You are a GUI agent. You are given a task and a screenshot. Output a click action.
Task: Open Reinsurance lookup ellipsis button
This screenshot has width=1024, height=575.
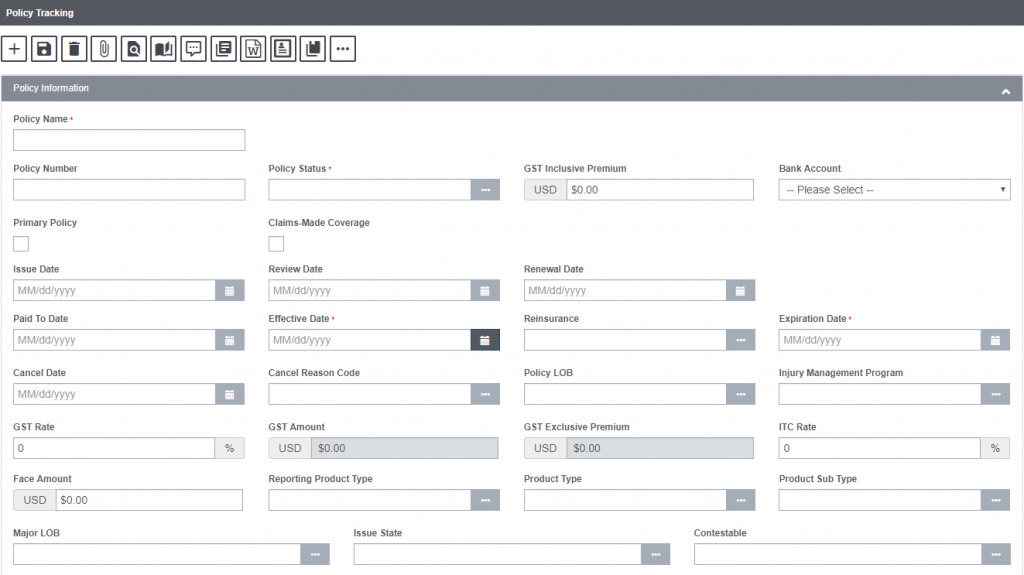tap(741, 340)
